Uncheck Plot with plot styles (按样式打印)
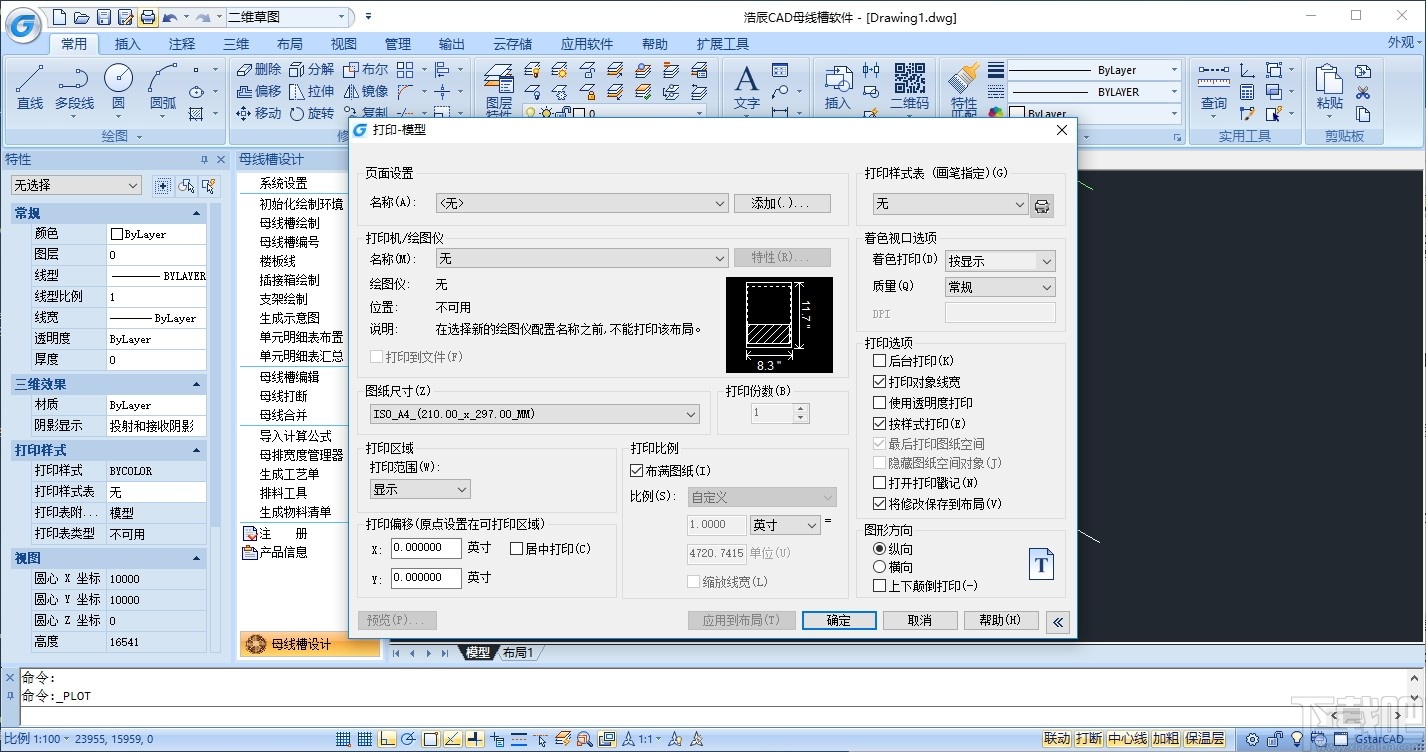Screen dimensions: 1426x752 click(x=880, y=424)
